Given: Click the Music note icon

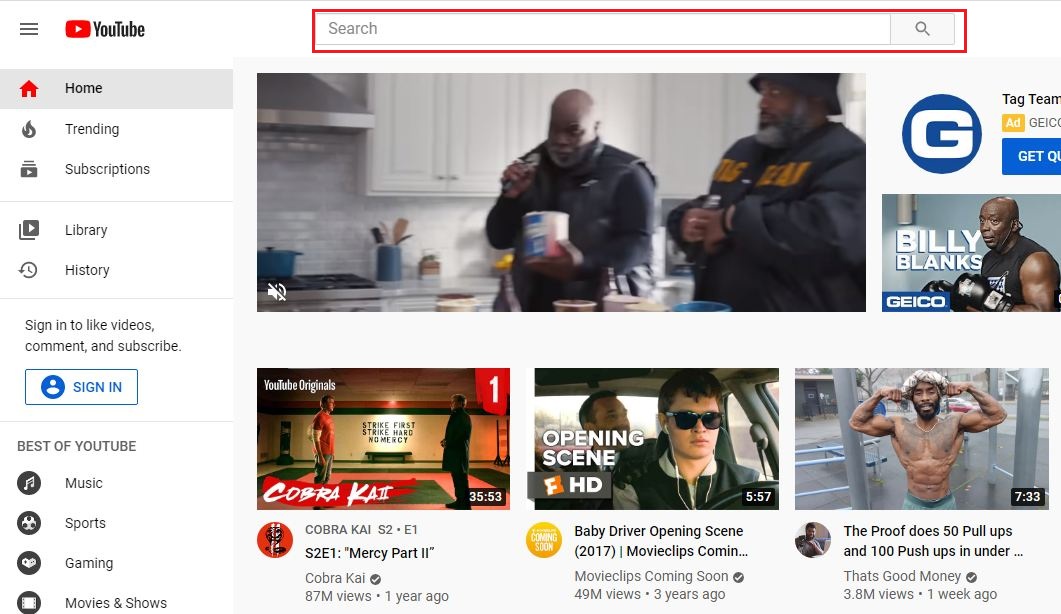Looking at the screenshot, I should coord(28,483).
